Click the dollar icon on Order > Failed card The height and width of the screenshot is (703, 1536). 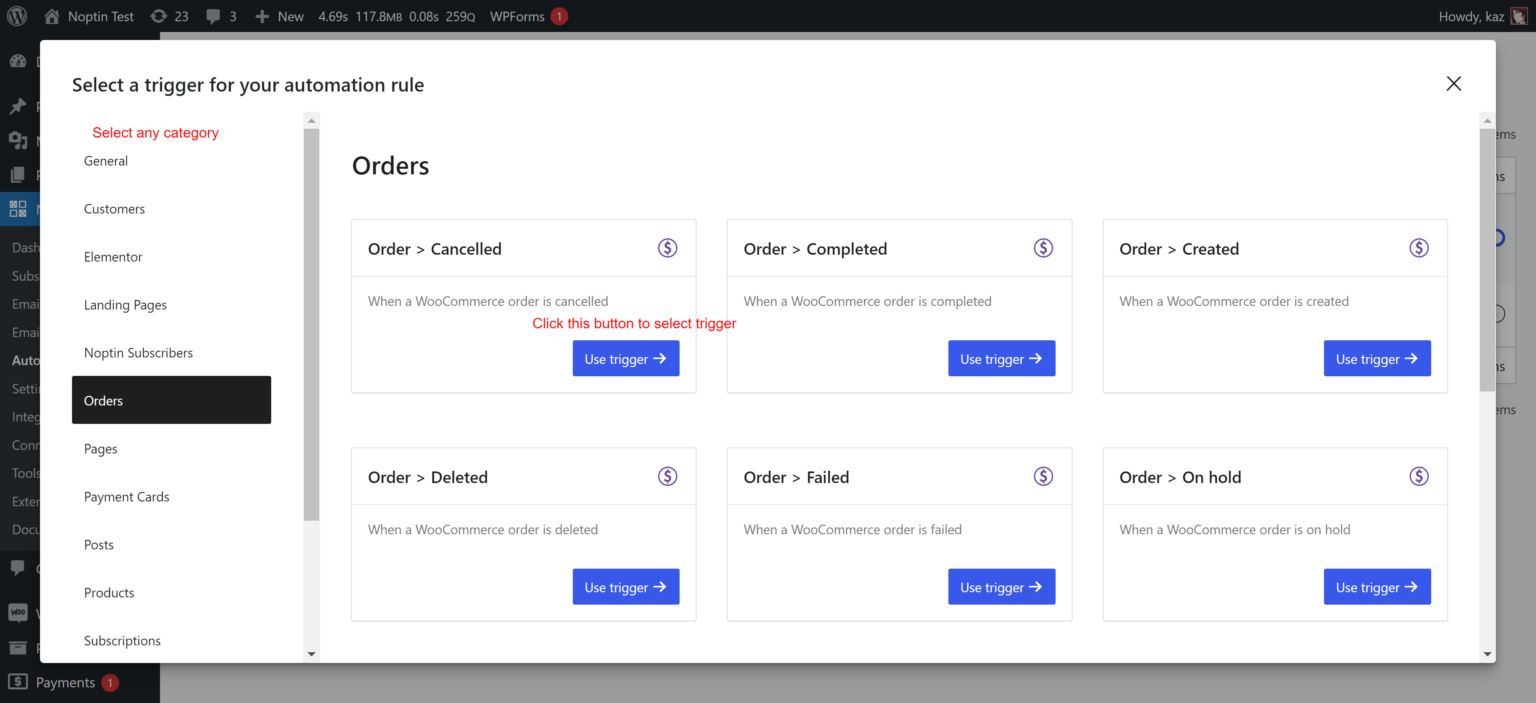1043,476
